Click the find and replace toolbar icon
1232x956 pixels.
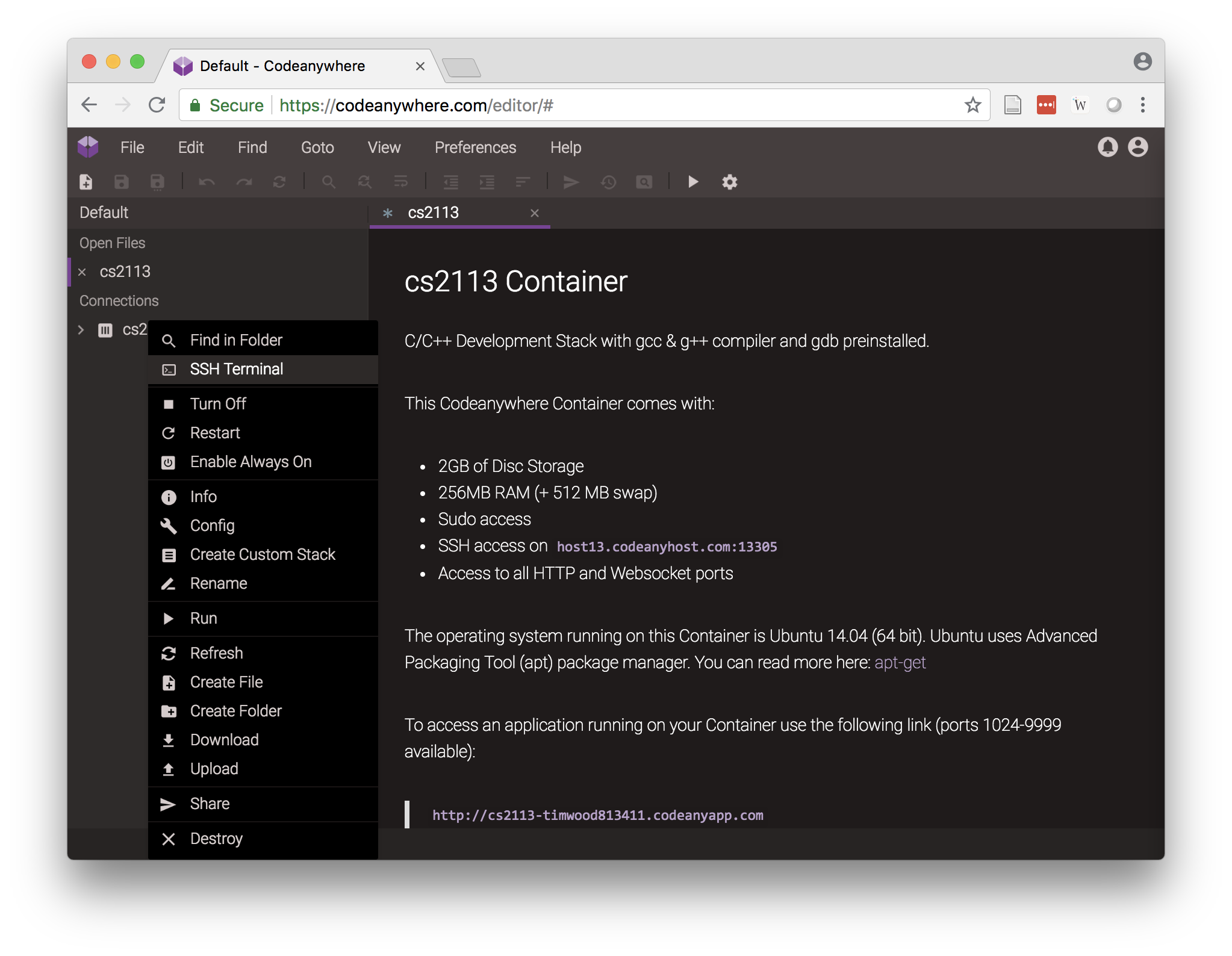tap(365, 182)
